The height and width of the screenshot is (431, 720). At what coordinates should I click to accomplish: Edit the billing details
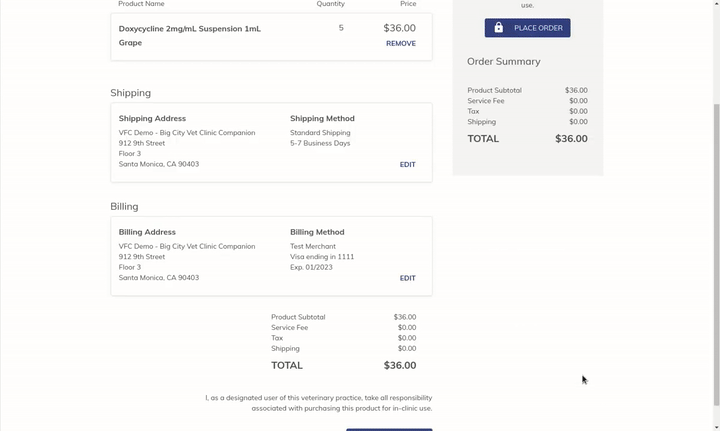click(407, 278)
